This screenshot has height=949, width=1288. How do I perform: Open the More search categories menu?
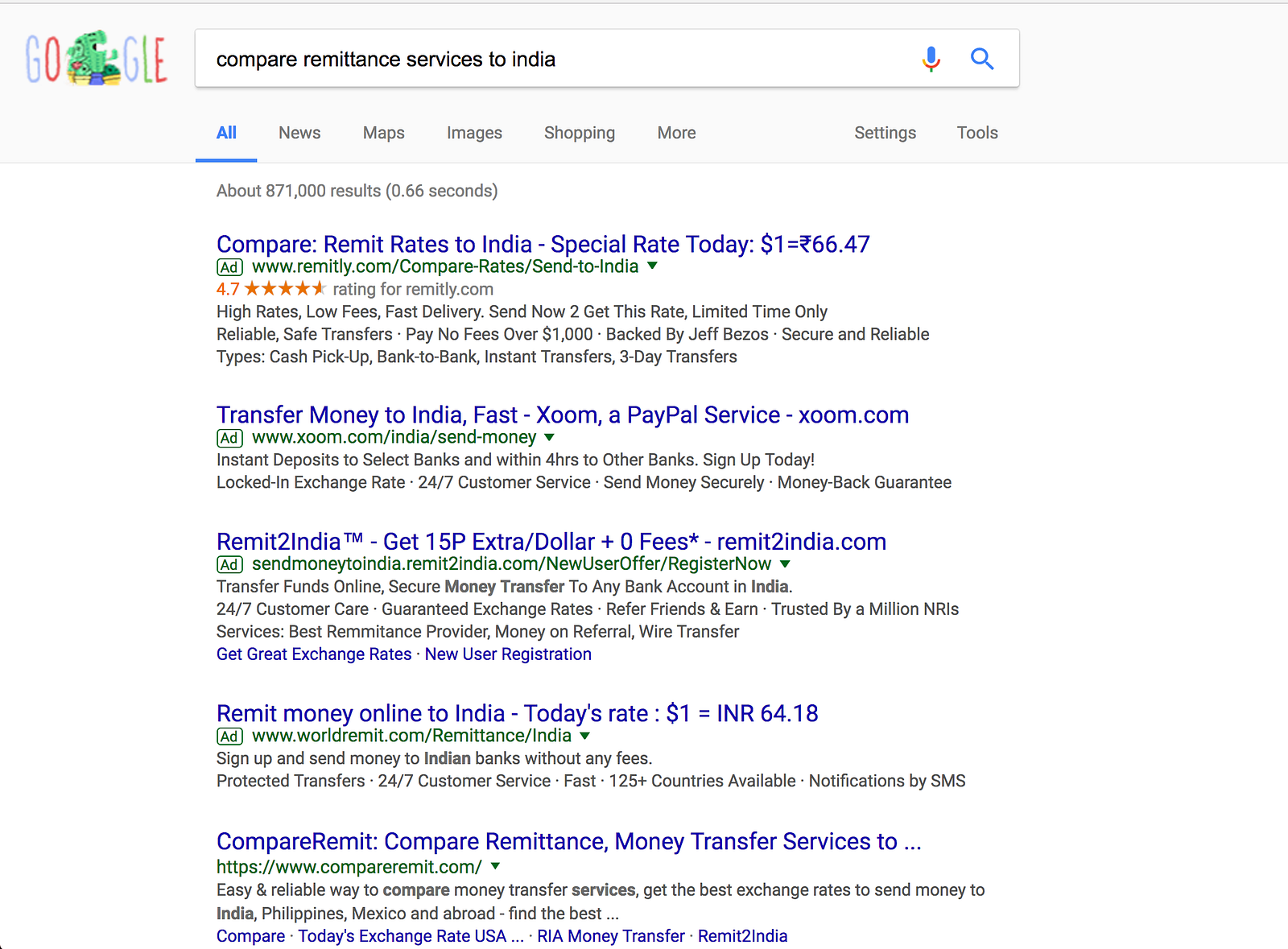pos(676,133)
